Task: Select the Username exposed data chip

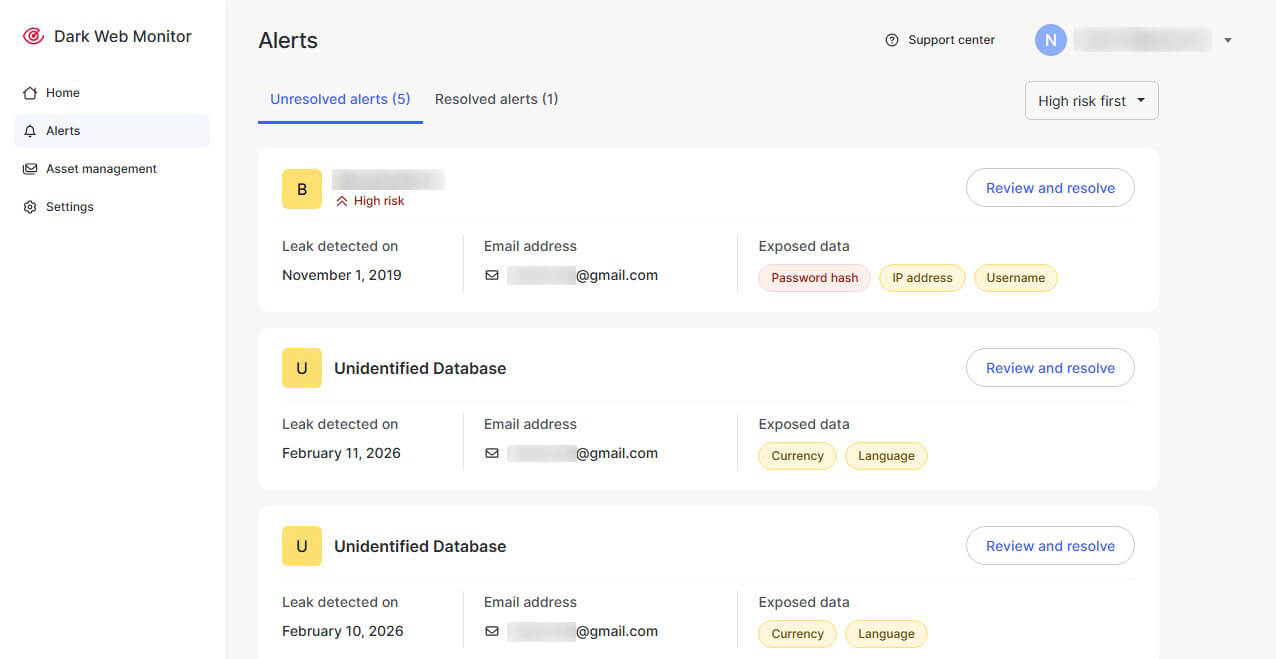Action: pyautogui.click(x=1015, y=277)
